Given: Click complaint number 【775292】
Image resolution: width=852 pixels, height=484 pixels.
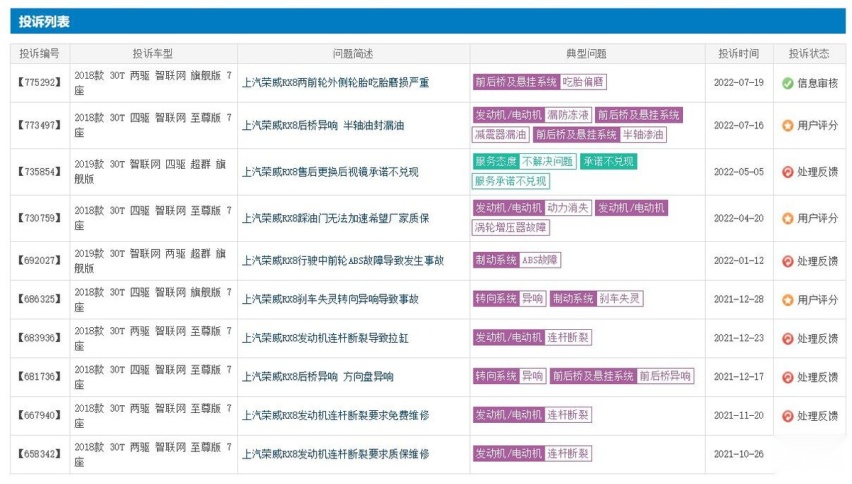Looking at the screenshot, I should click(x=39, y=83).
